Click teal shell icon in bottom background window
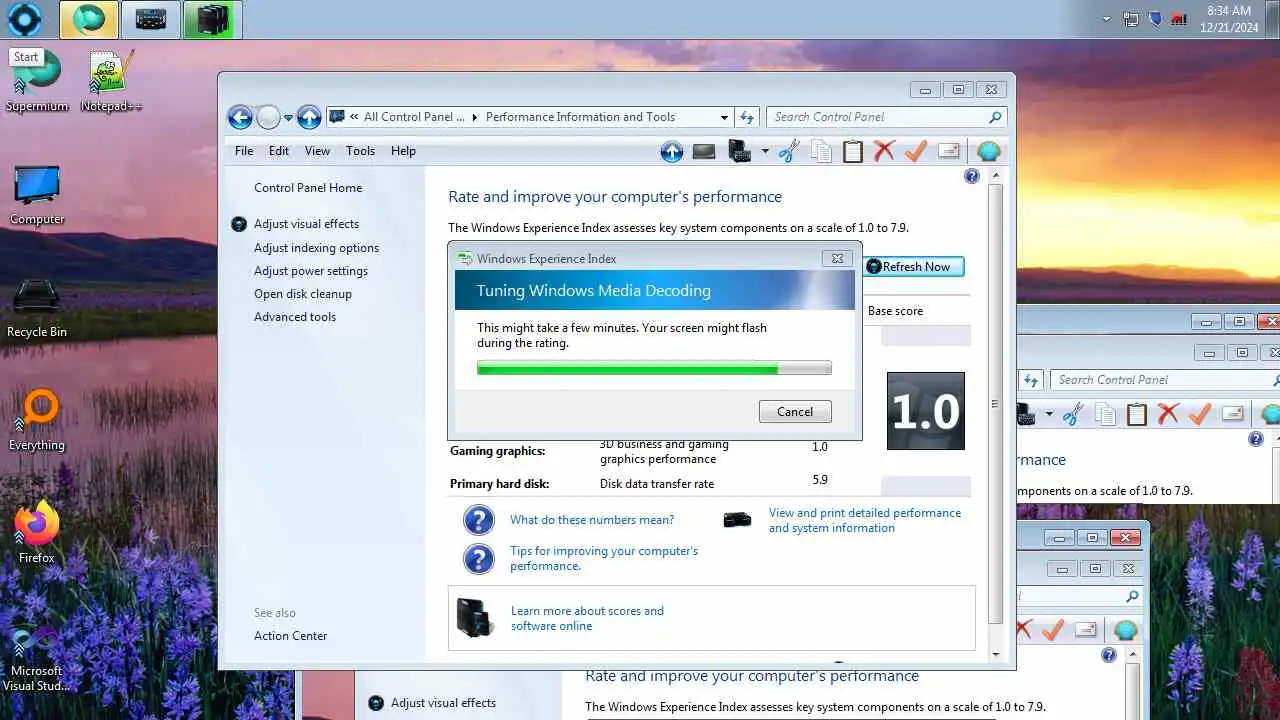The image size is (1280, 720). pos(1126,630)
